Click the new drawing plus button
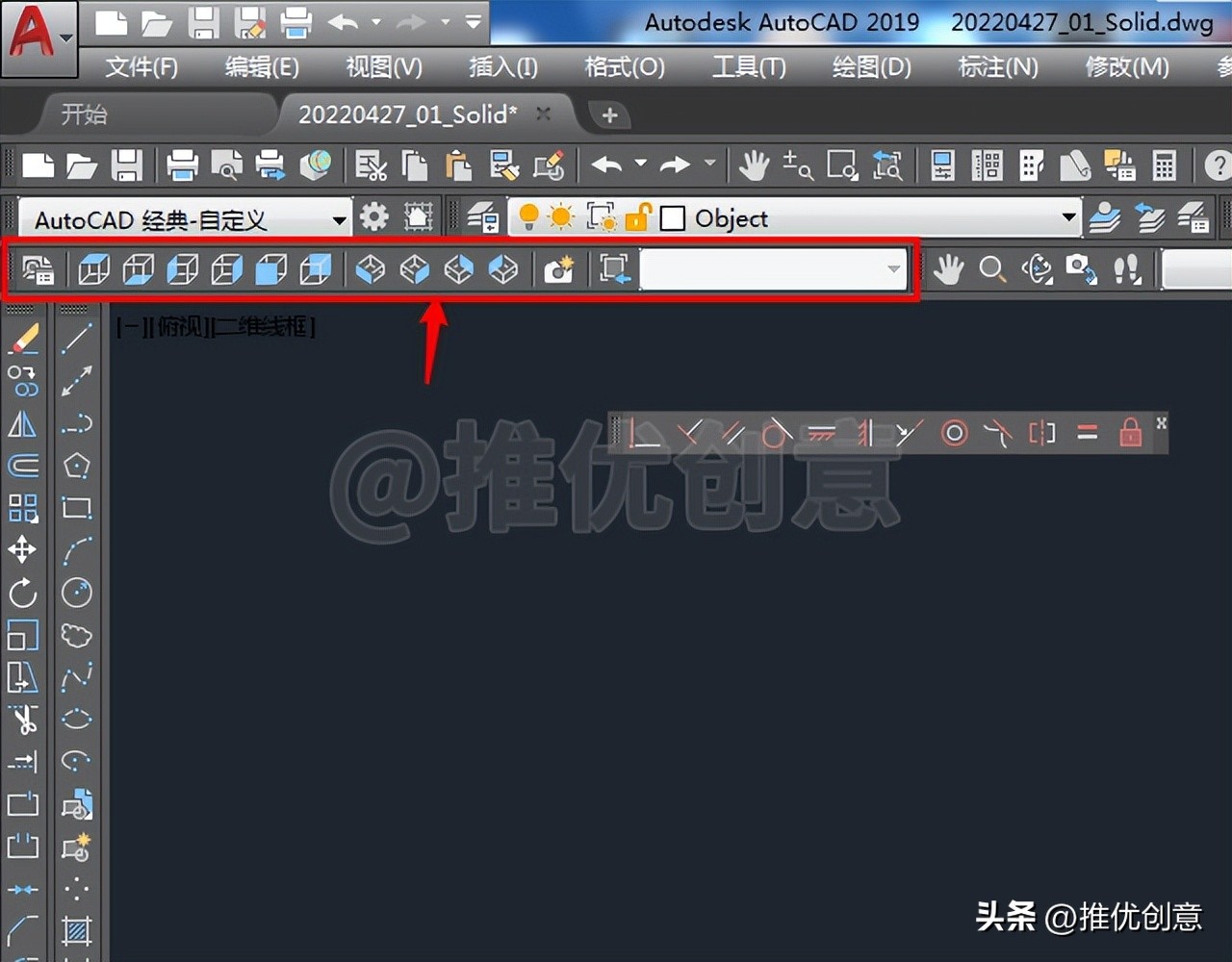This screenshot has width=1232, height=962. [x=608, y=114]
